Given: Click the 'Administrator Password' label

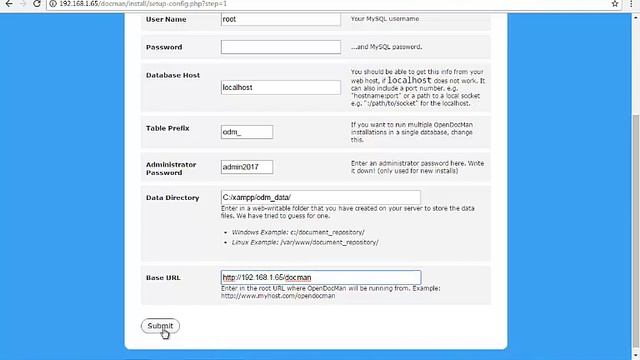Looking at the screenshot, I should pos(171,169).
